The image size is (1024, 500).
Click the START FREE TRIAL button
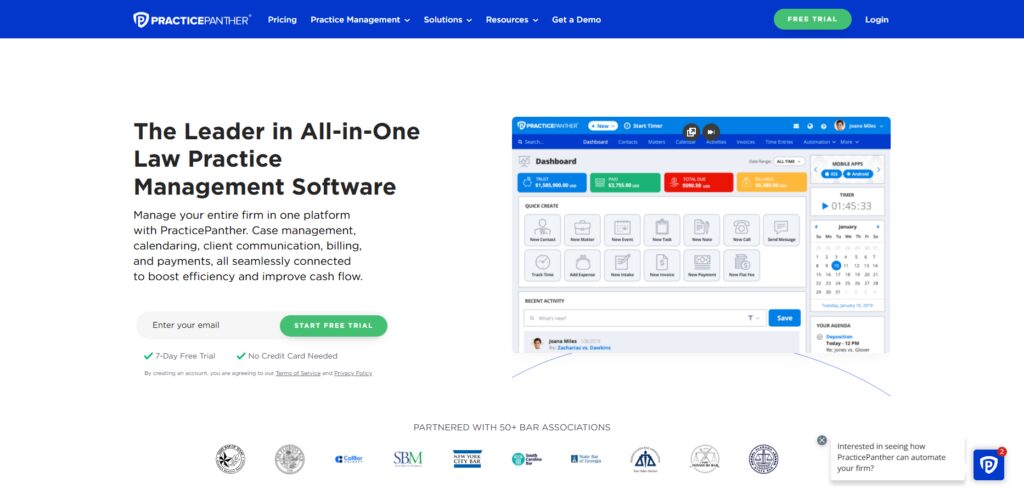[333, 326]
